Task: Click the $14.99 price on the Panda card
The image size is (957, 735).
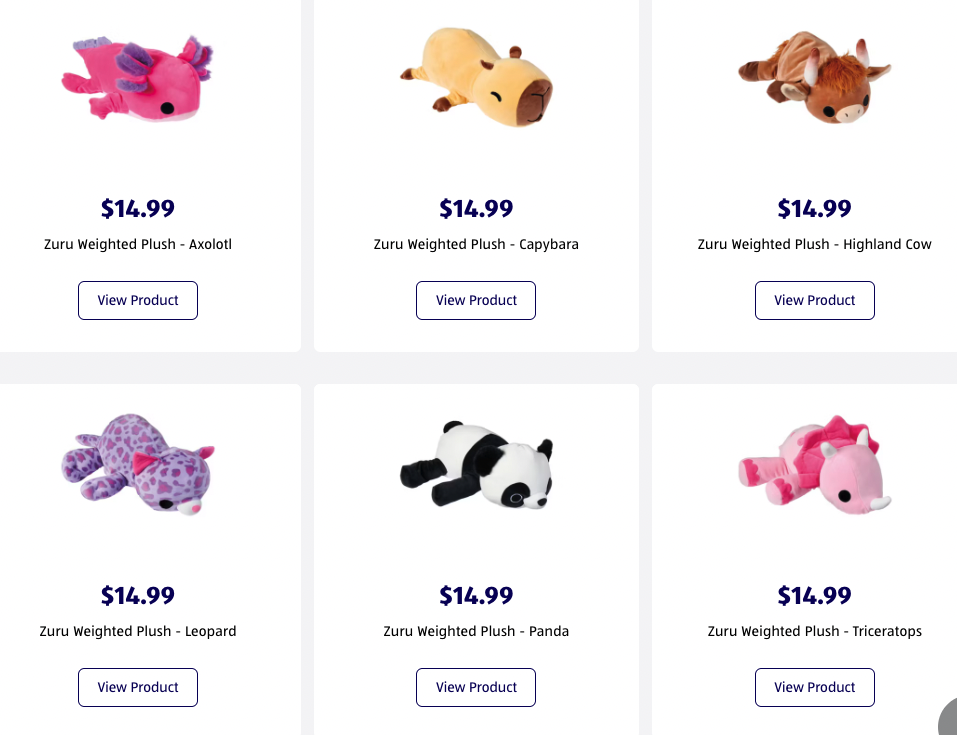Action: pos(476,596)
